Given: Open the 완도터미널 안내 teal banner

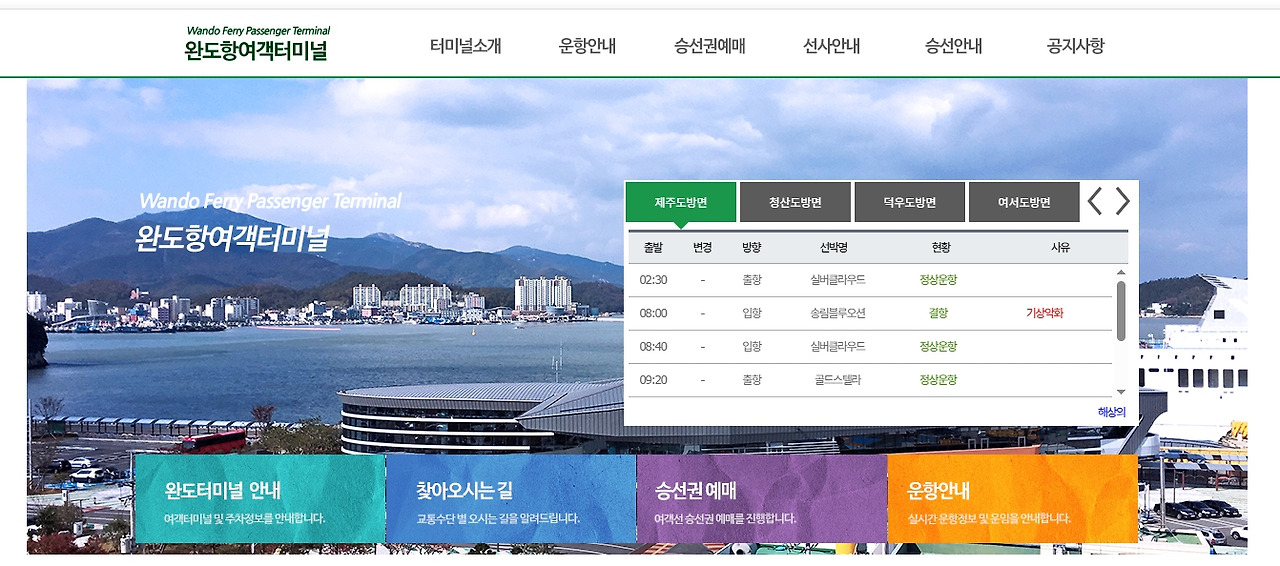Looking at the screenshot, I should pyautogui.click(x=260, y=499).
